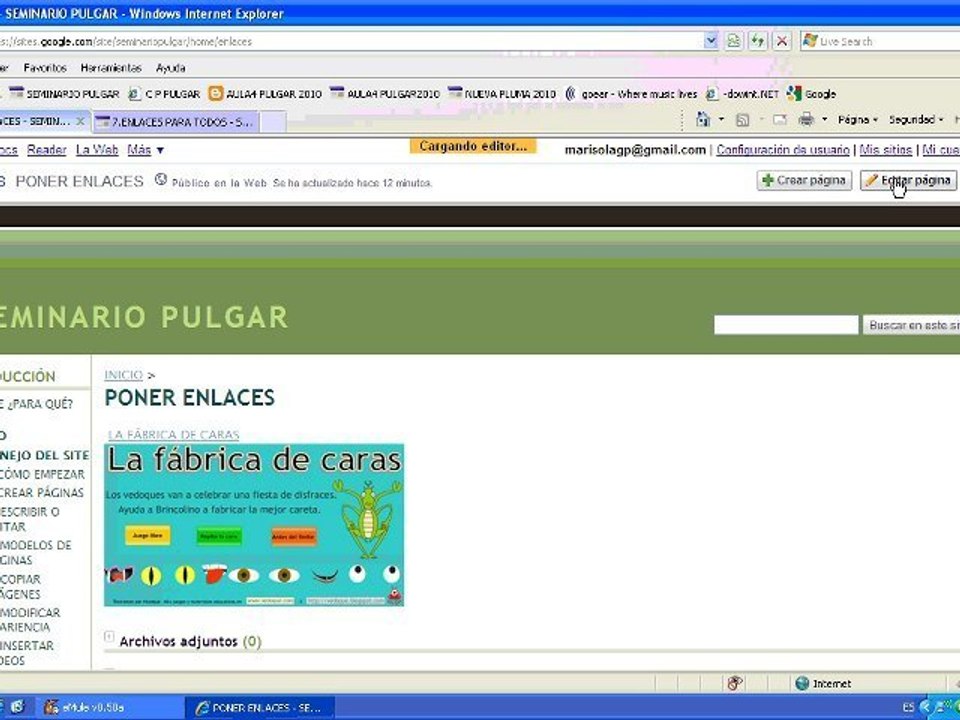
Task: Click the read mail icon in command bar
Action: 779,120
